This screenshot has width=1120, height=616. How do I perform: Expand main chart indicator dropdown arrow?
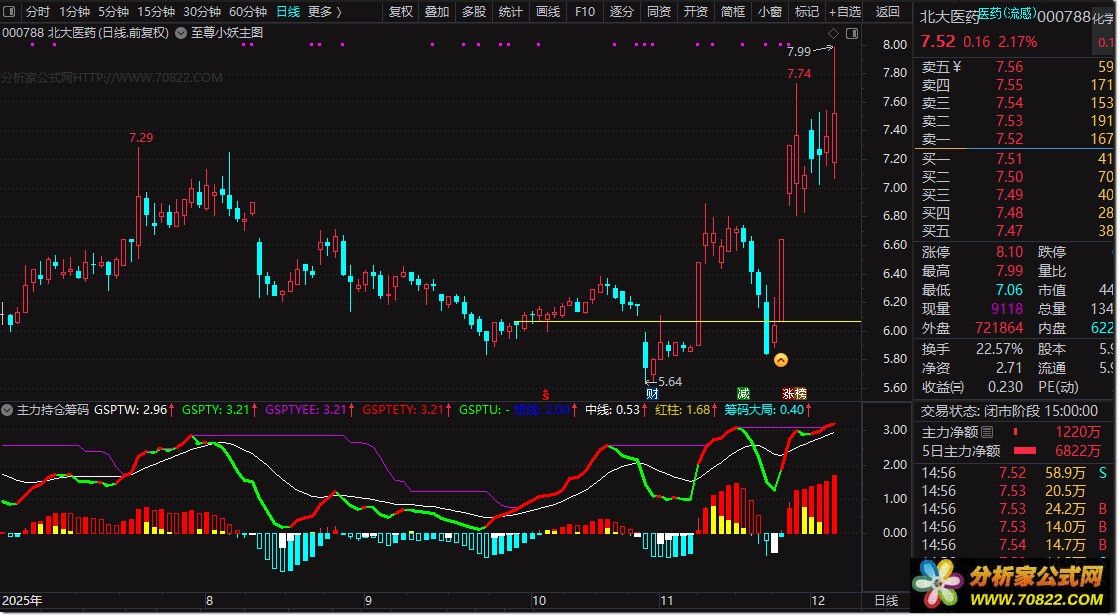click(180, 33)
